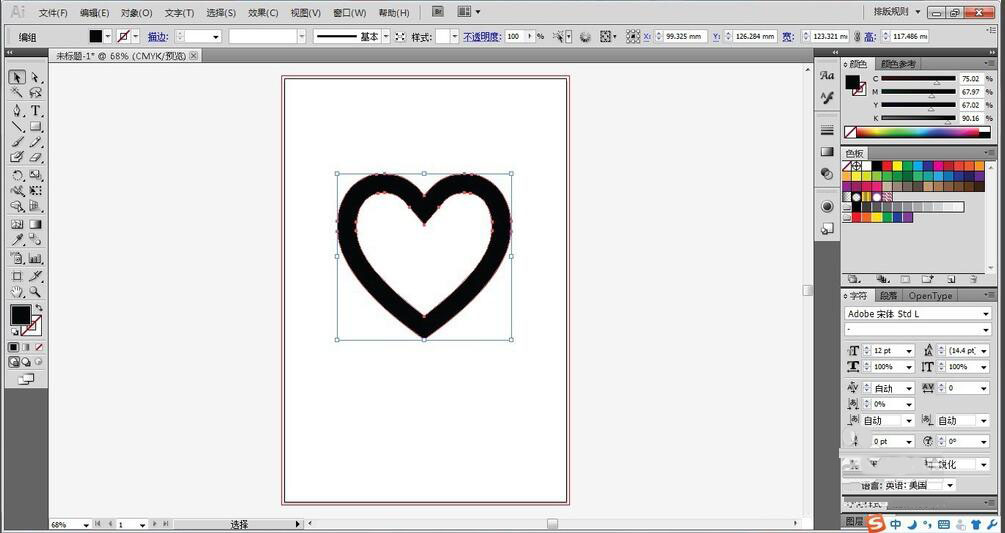Activate the Fill color box in toolbox
Screen dimensions: 1005x533
point(20,315)
